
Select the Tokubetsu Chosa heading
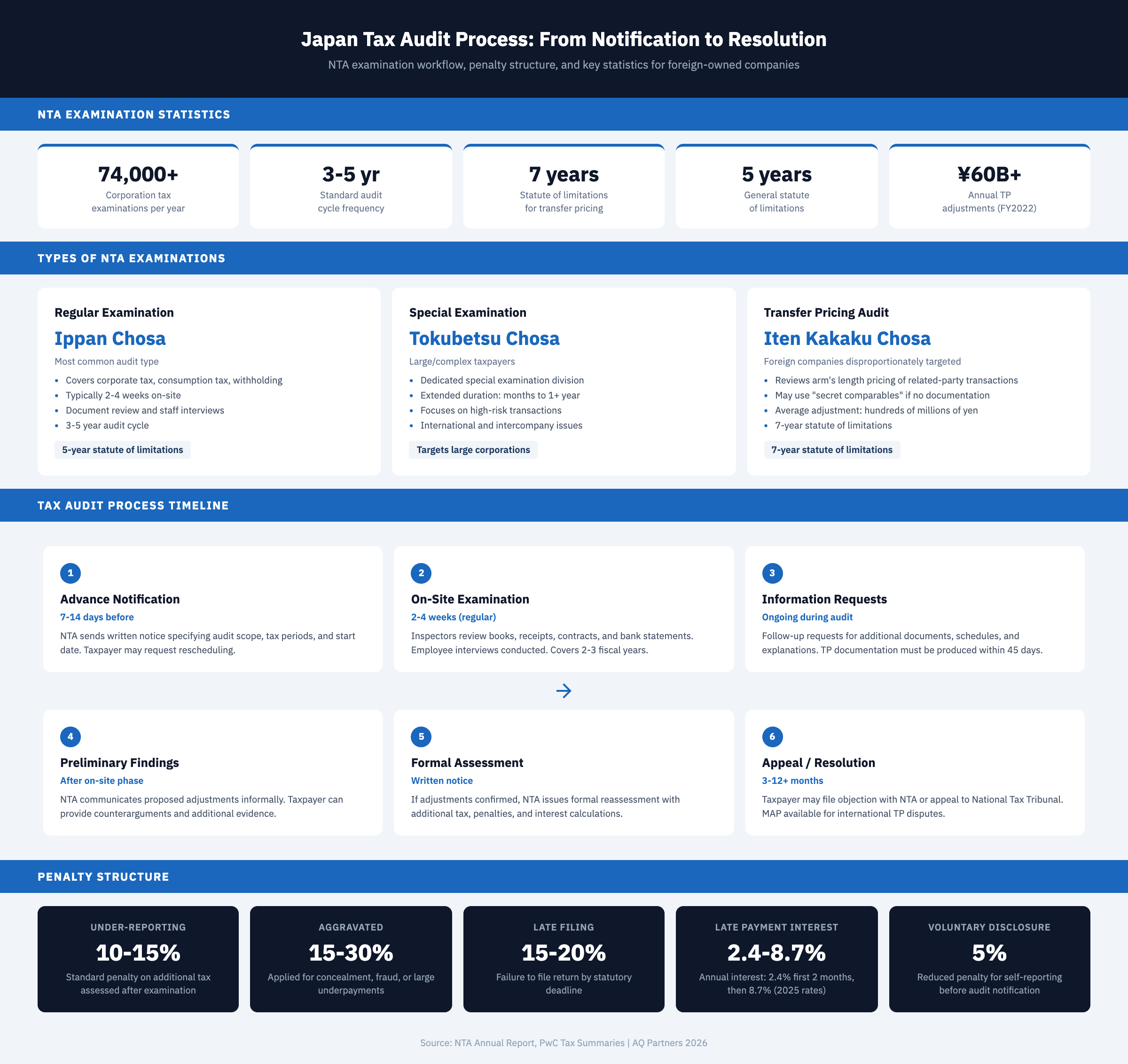(484, 339)
